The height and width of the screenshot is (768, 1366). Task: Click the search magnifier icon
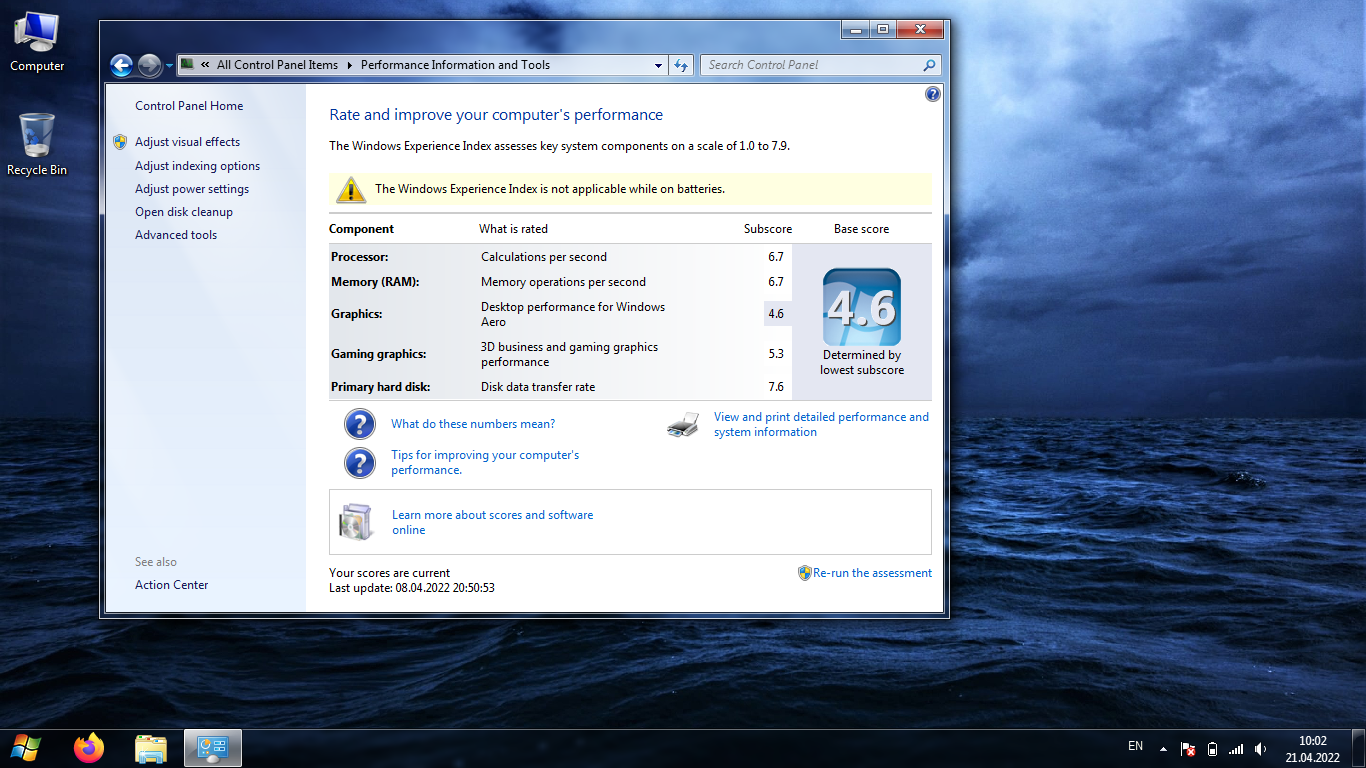coord(929,65)
